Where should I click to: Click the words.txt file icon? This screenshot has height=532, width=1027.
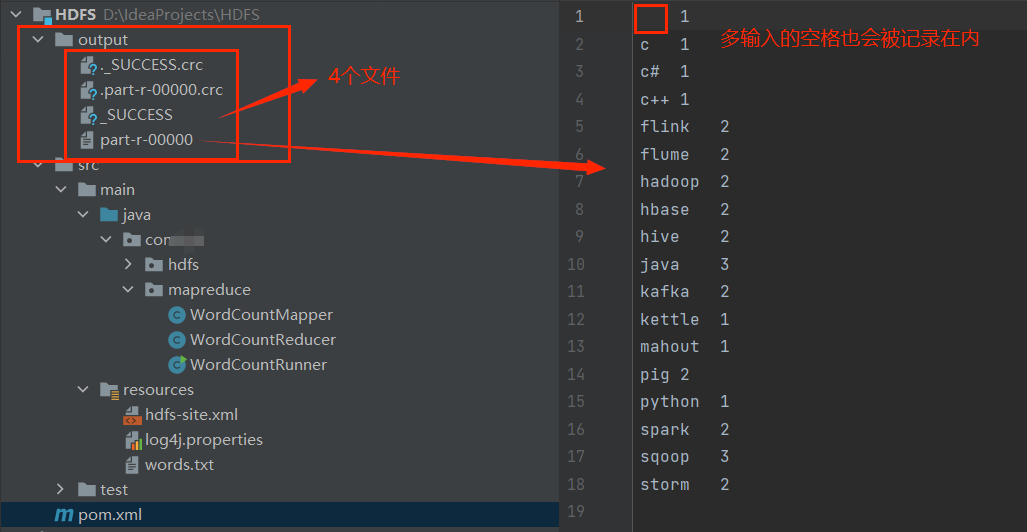pos(132,465)
